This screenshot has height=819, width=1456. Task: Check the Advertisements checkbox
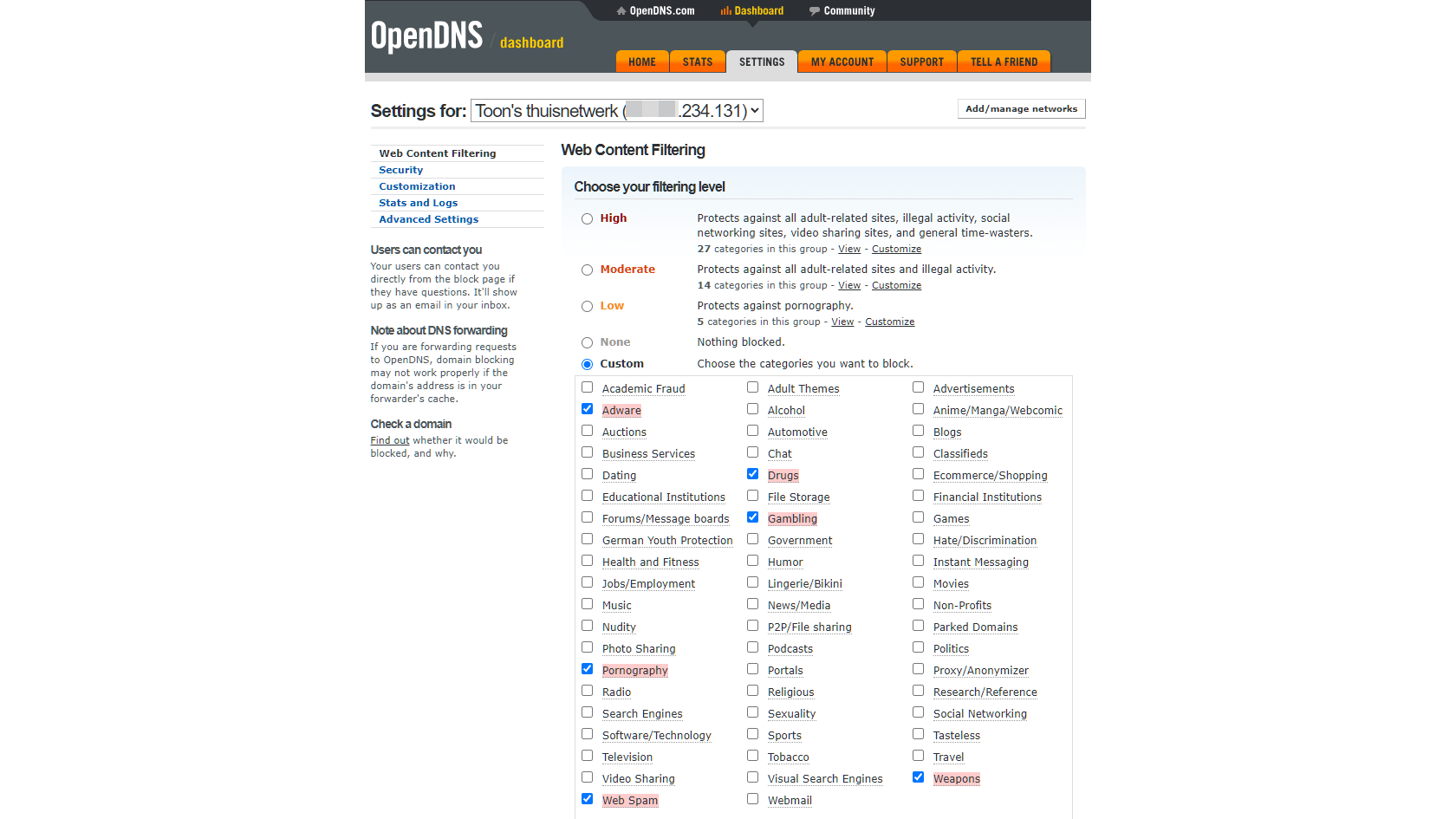919,387
